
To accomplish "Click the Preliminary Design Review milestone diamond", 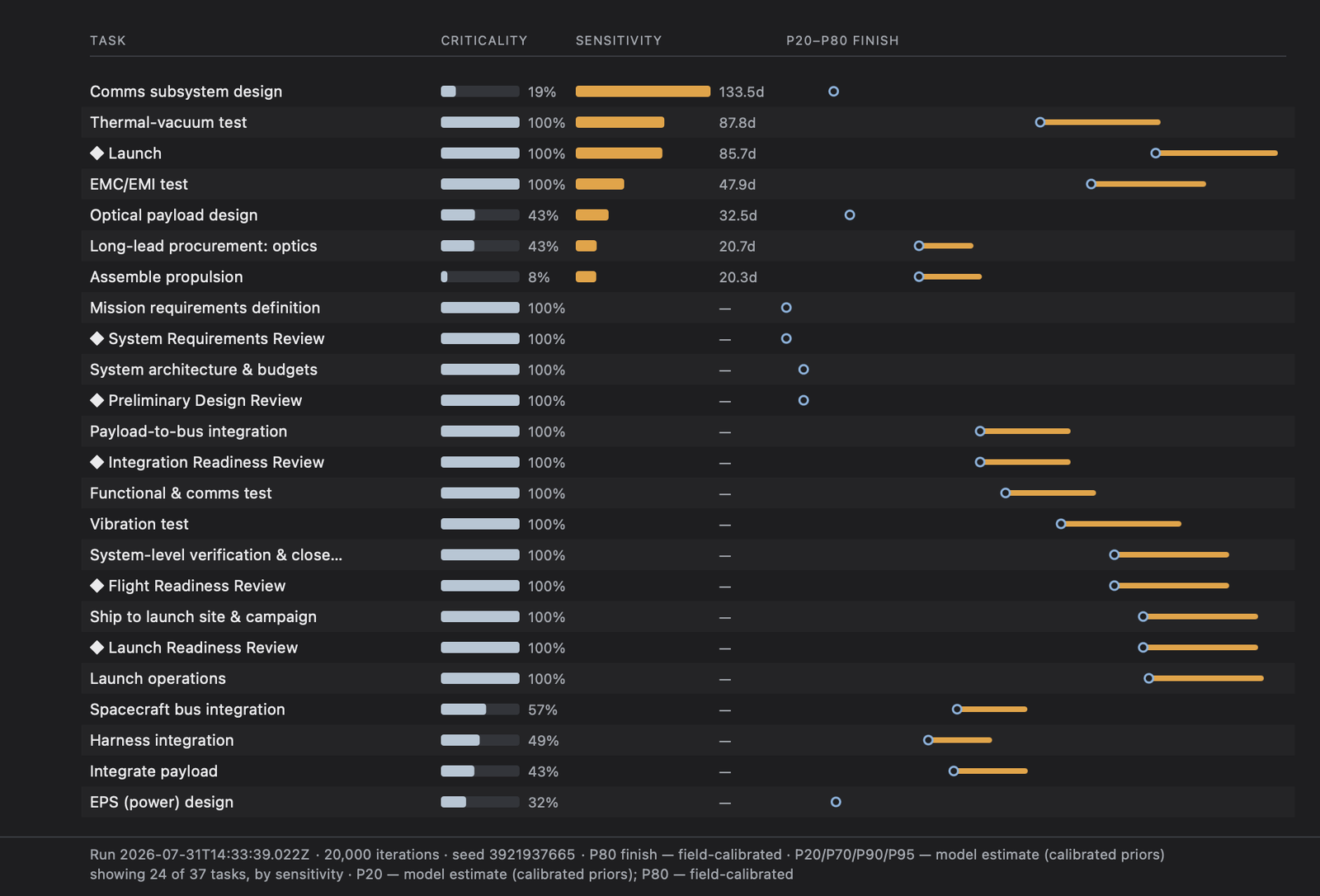I will pyautogui.click(x=97, y=400).
